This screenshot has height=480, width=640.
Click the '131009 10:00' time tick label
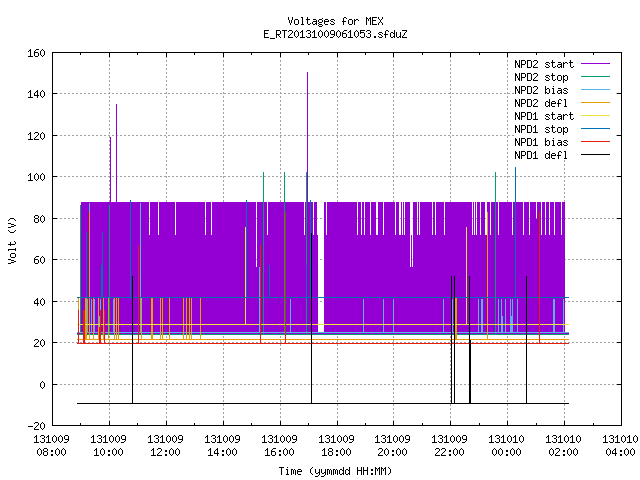(109, 446)
